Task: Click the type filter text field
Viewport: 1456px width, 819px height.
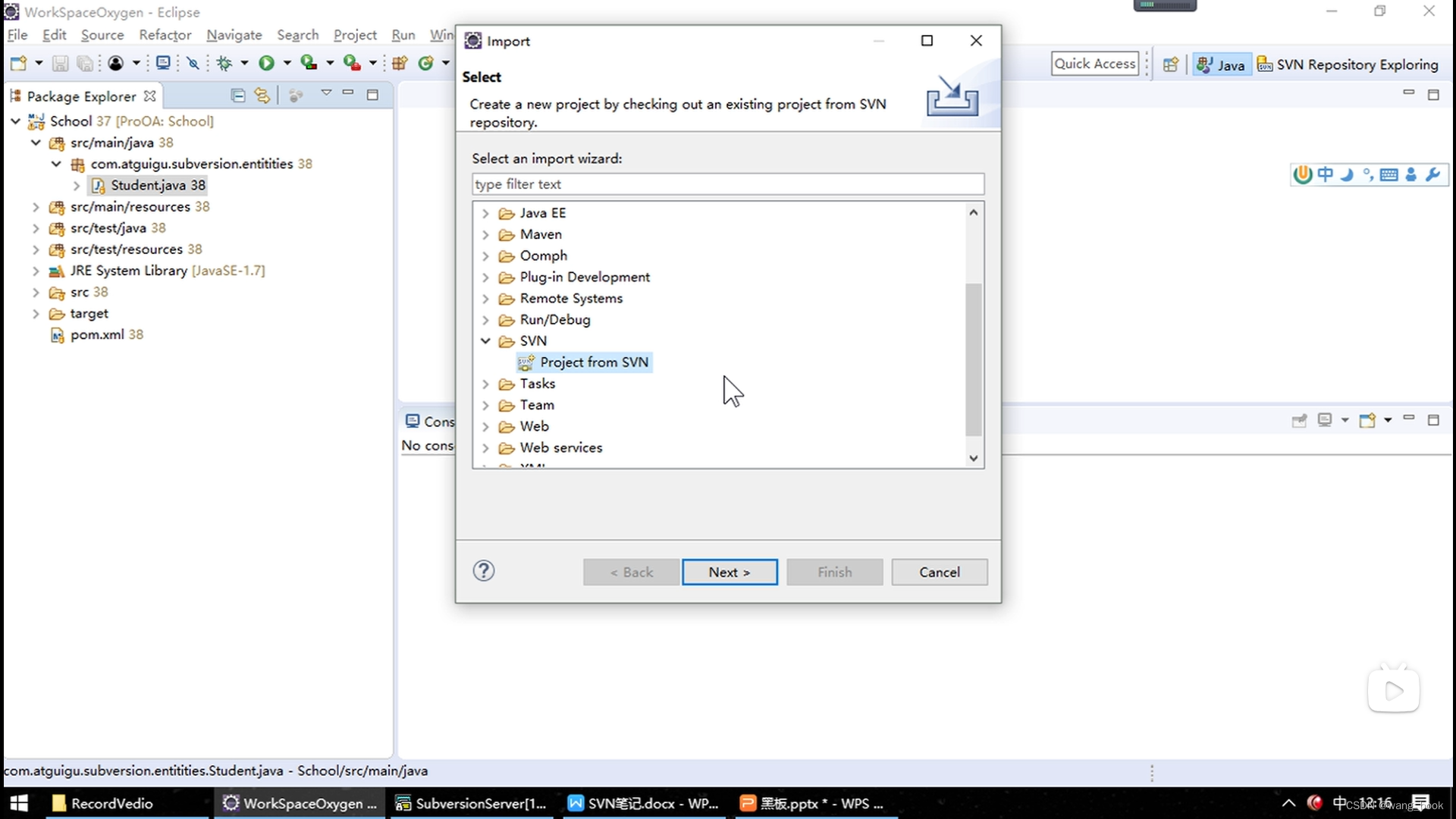Action: [x=728, y=184]
